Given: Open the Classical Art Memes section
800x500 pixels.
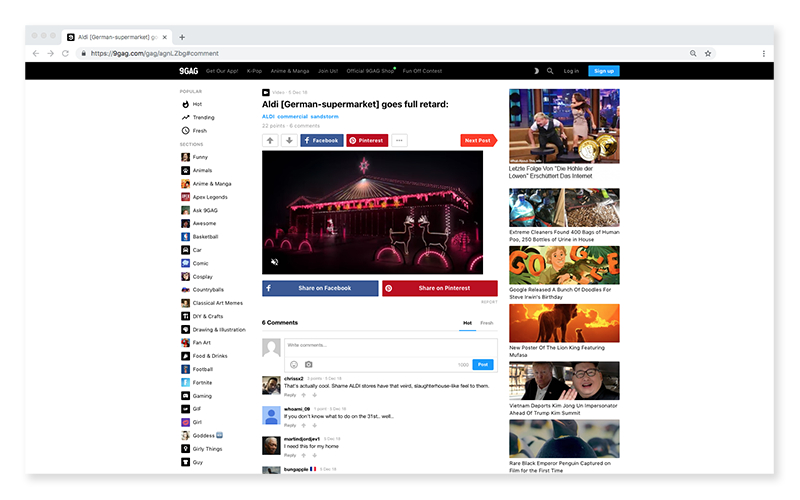Looking at the screenshot, I should (x=212, y=303).
